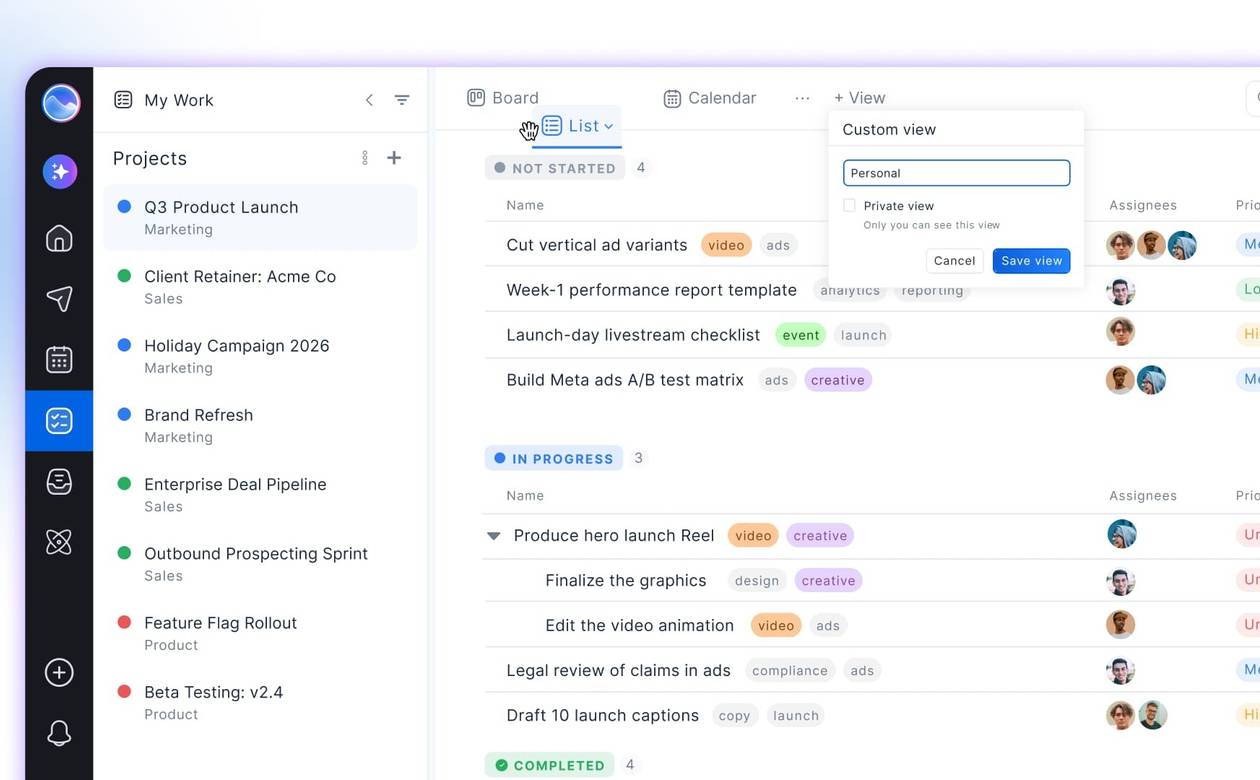
Task: Collapse the NOT STARTED group
Action: point(555,168)
